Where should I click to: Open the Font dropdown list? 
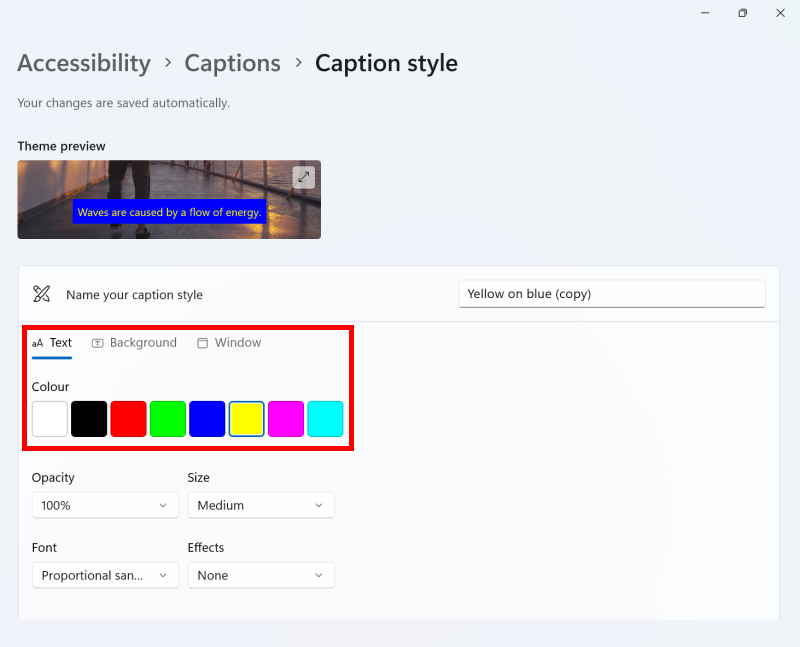click(105, 575)
